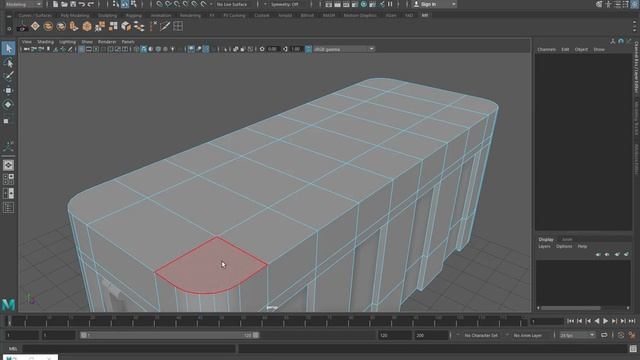Click the go to start button
The width and height of the screenshot is (640, 360).
571,321
